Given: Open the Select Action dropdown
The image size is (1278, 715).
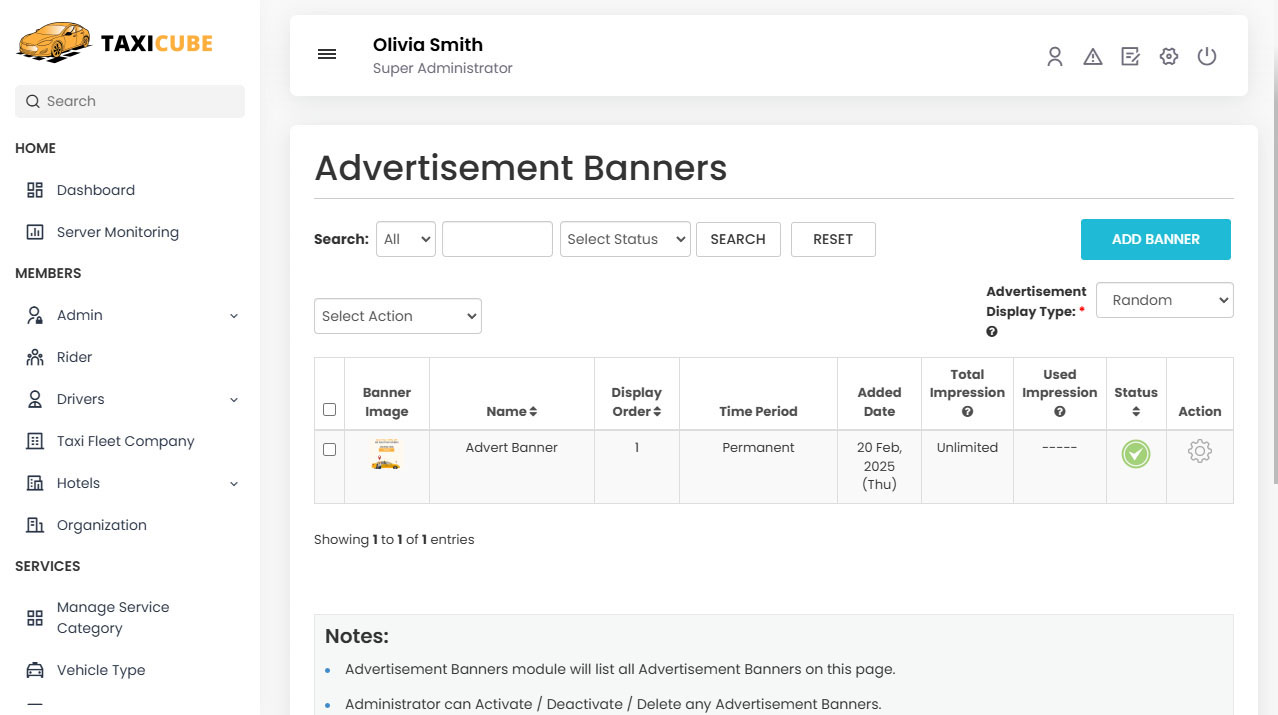Looking at the screenshot, I should 397,316.
